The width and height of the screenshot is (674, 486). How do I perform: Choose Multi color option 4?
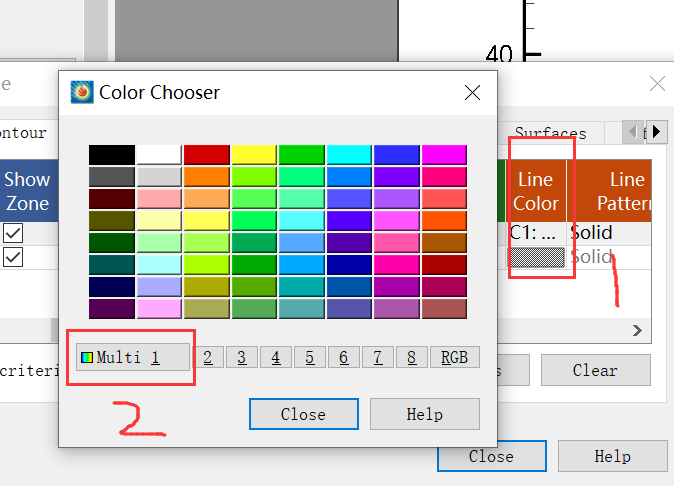276,357
